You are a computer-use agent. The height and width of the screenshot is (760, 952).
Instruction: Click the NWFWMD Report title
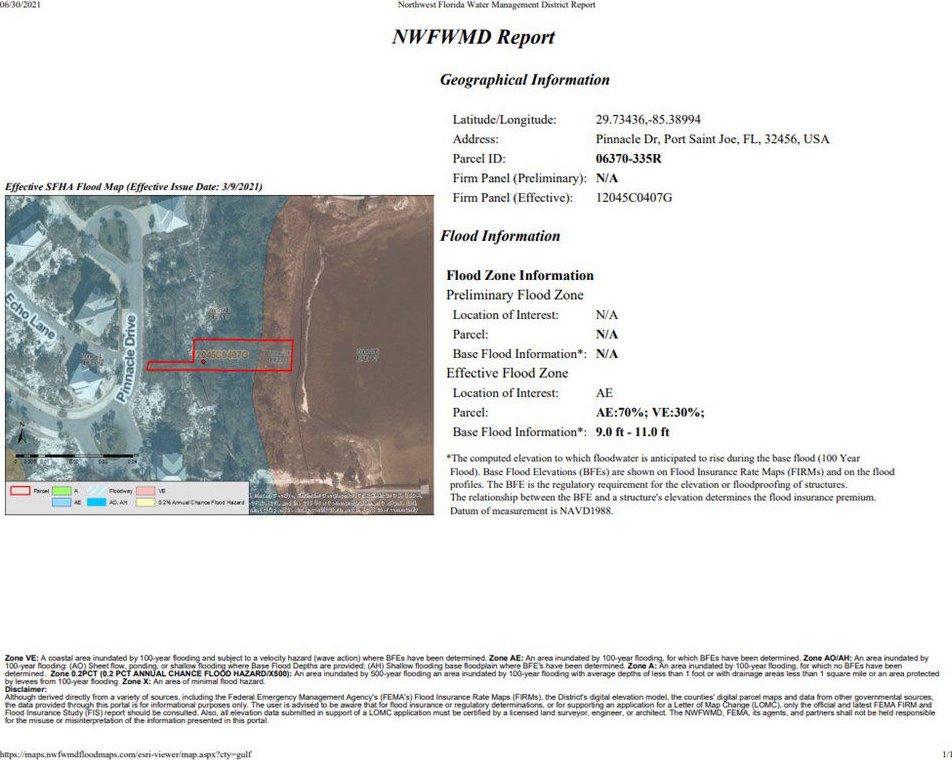click(x=474, y=37)
